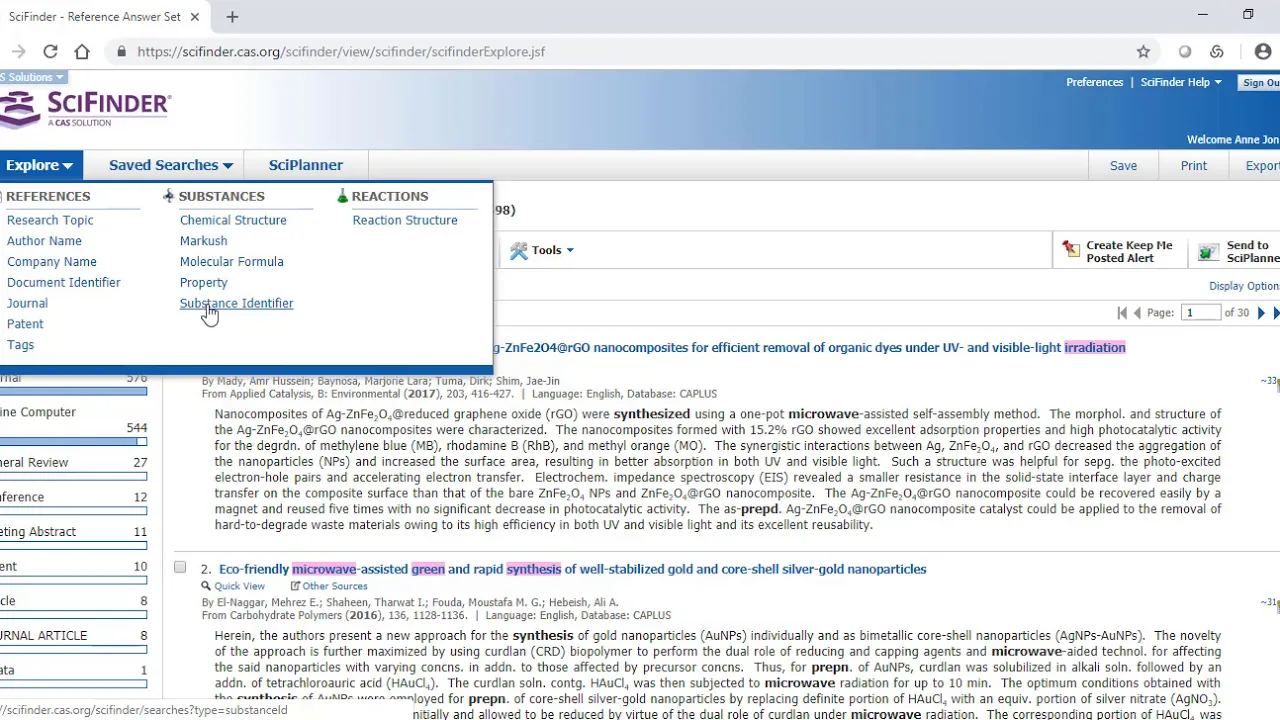Click the SciFinder logo
This screenshot has width=1280, height=720.
(85, 108)
